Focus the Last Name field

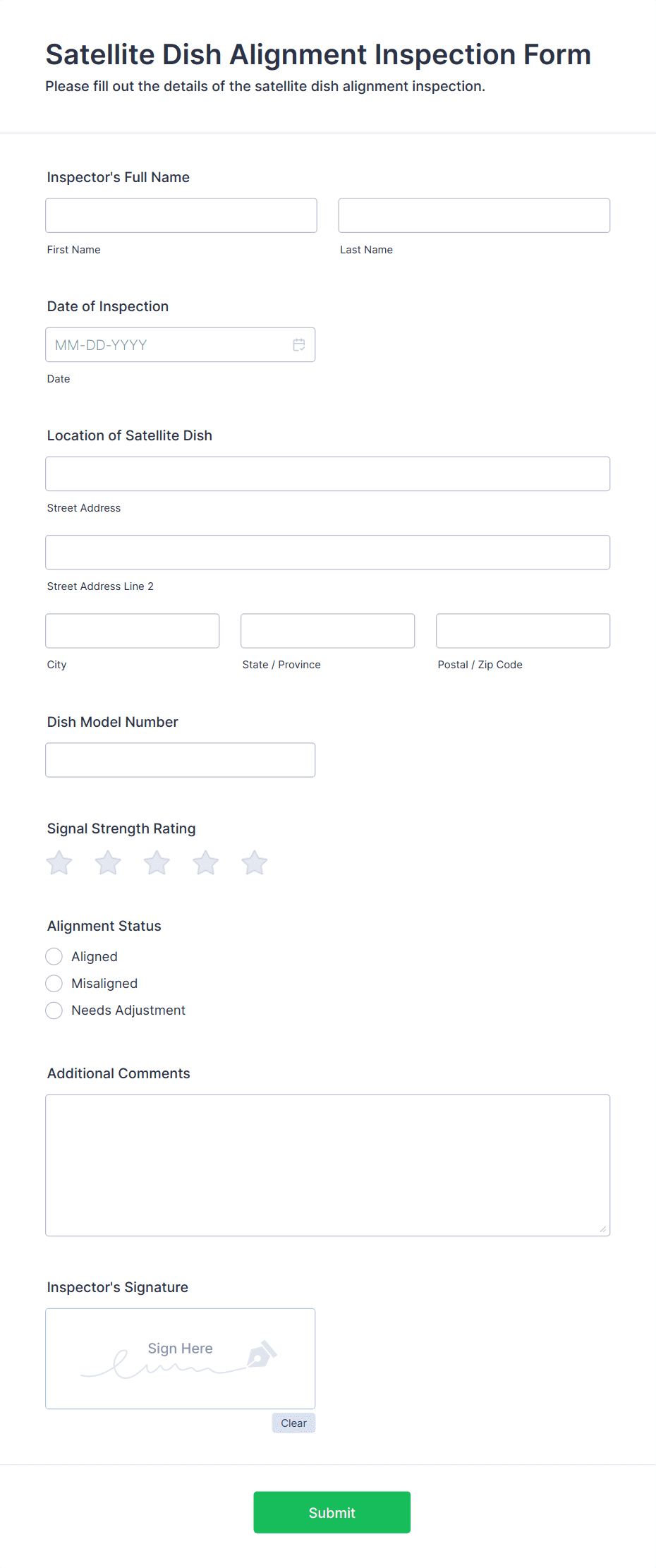pyautogui.click(x=474, y=215)
